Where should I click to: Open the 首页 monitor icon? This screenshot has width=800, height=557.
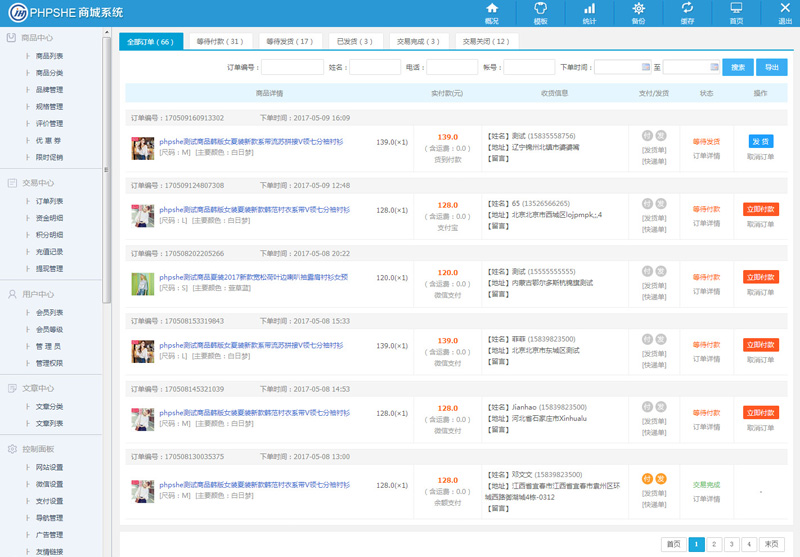coord(736,9)
